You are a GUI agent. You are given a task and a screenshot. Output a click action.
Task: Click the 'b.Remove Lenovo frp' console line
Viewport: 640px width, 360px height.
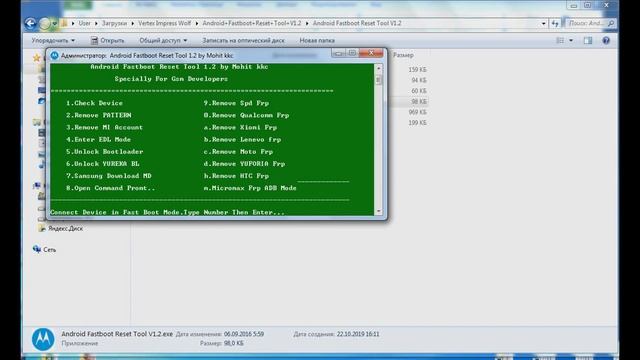[242, 140]
